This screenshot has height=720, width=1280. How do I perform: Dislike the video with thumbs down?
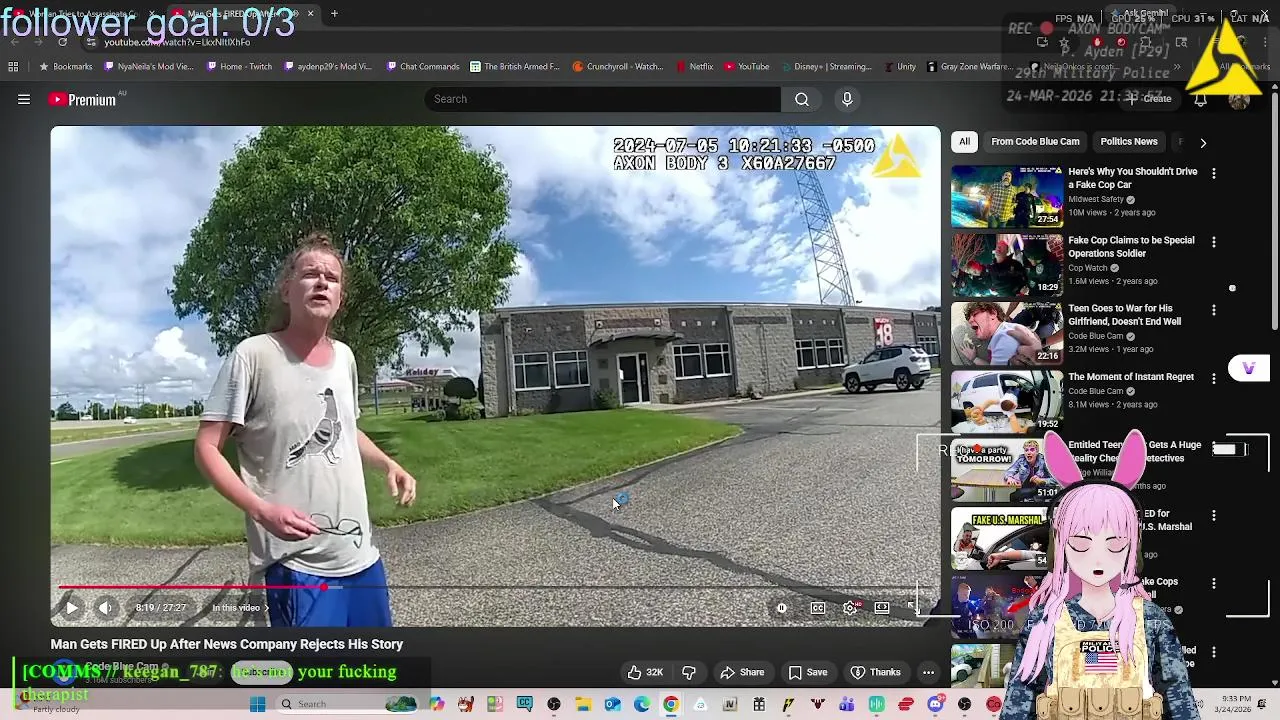click(x=689, y=672)
